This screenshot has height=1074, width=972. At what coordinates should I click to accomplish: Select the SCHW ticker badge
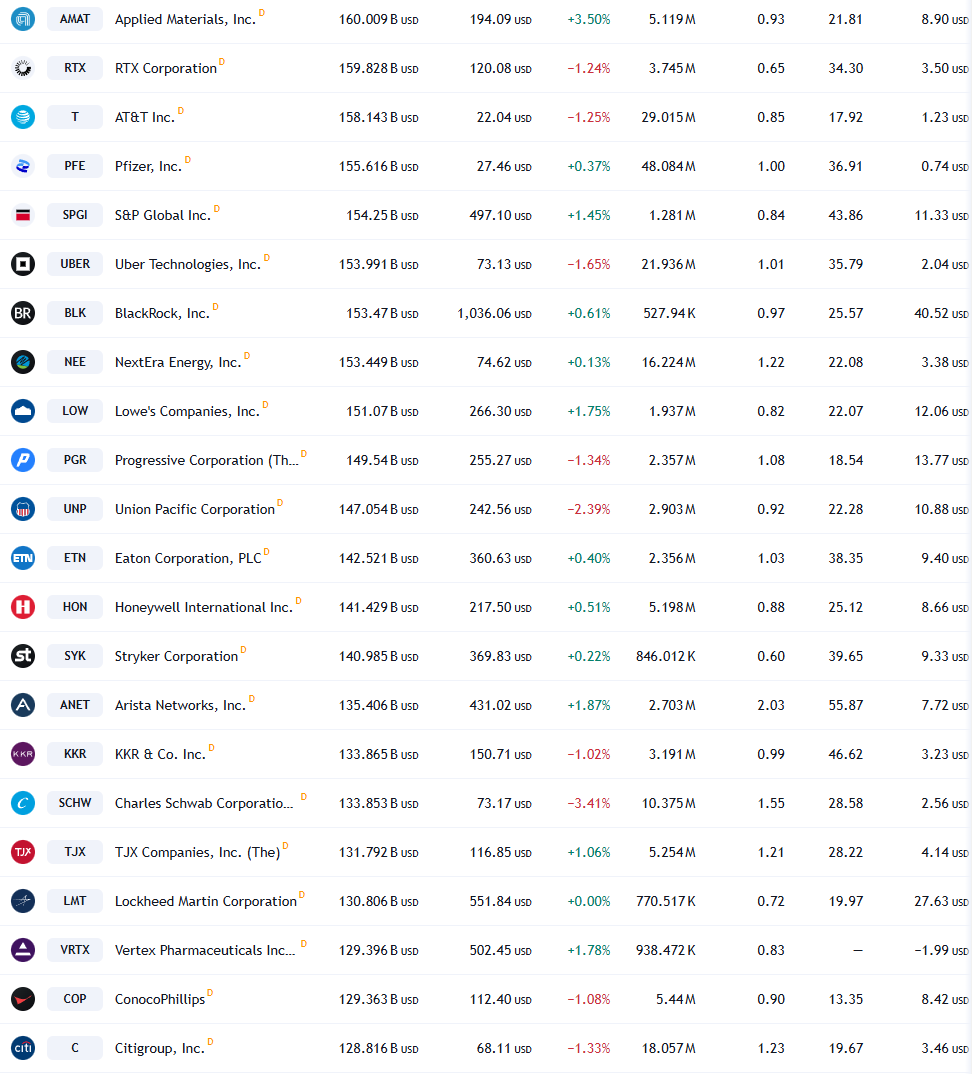coord(75,803)
